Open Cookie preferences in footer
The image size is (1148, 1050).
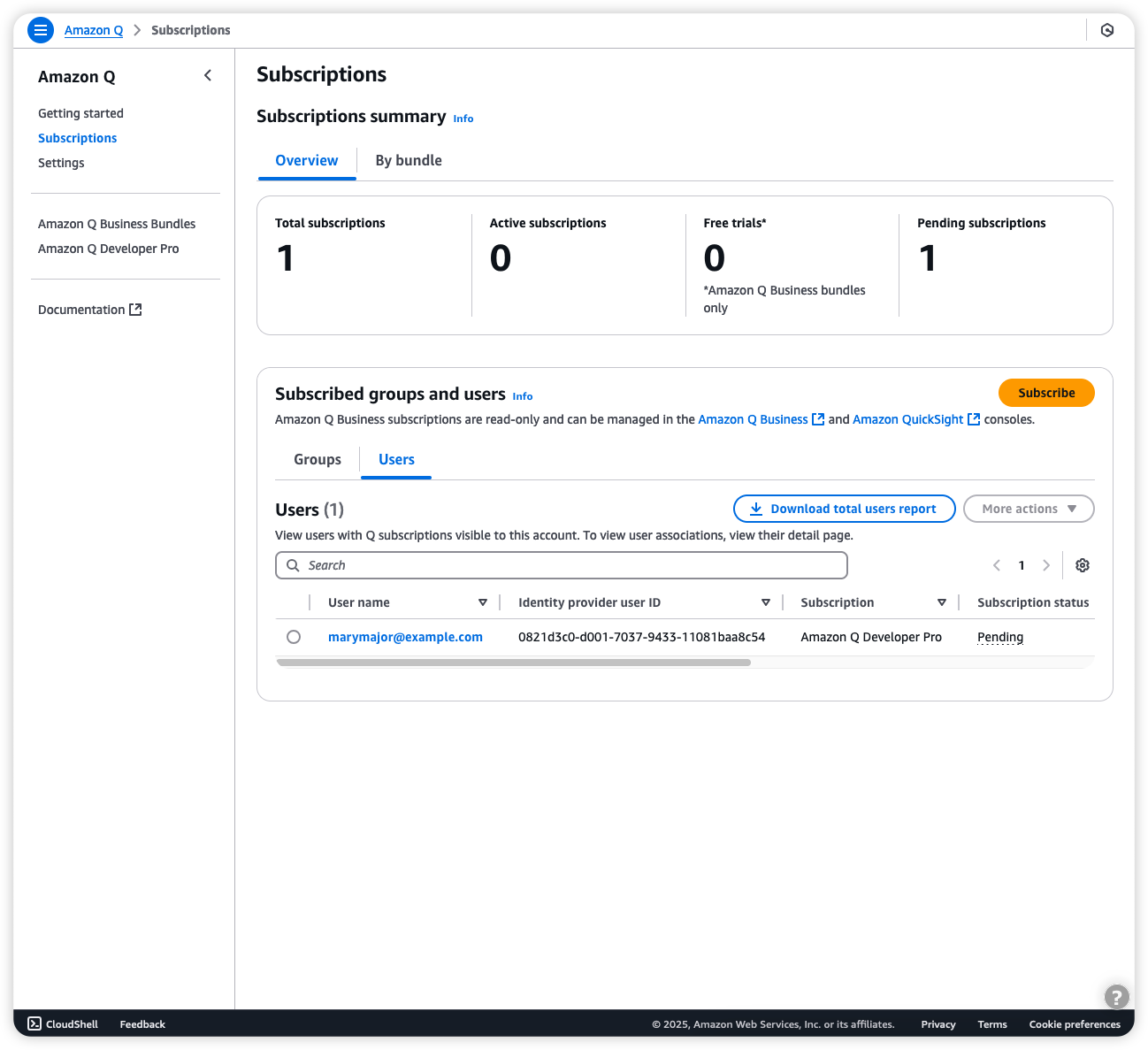(x=1075, y=1024)
